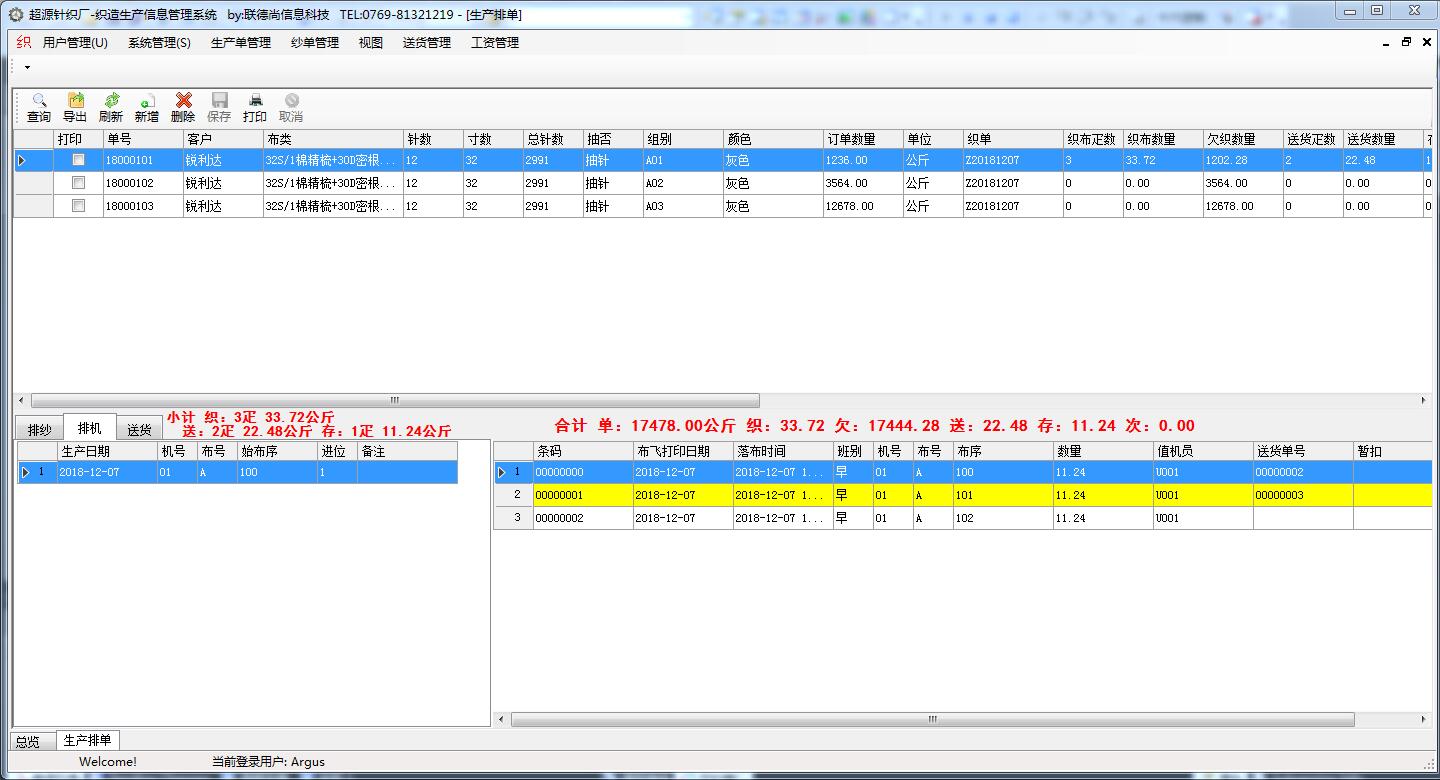Switch to the 排纱 tab
The height and width of the screenshot is (780, 1440).
[x=39, y=430]
